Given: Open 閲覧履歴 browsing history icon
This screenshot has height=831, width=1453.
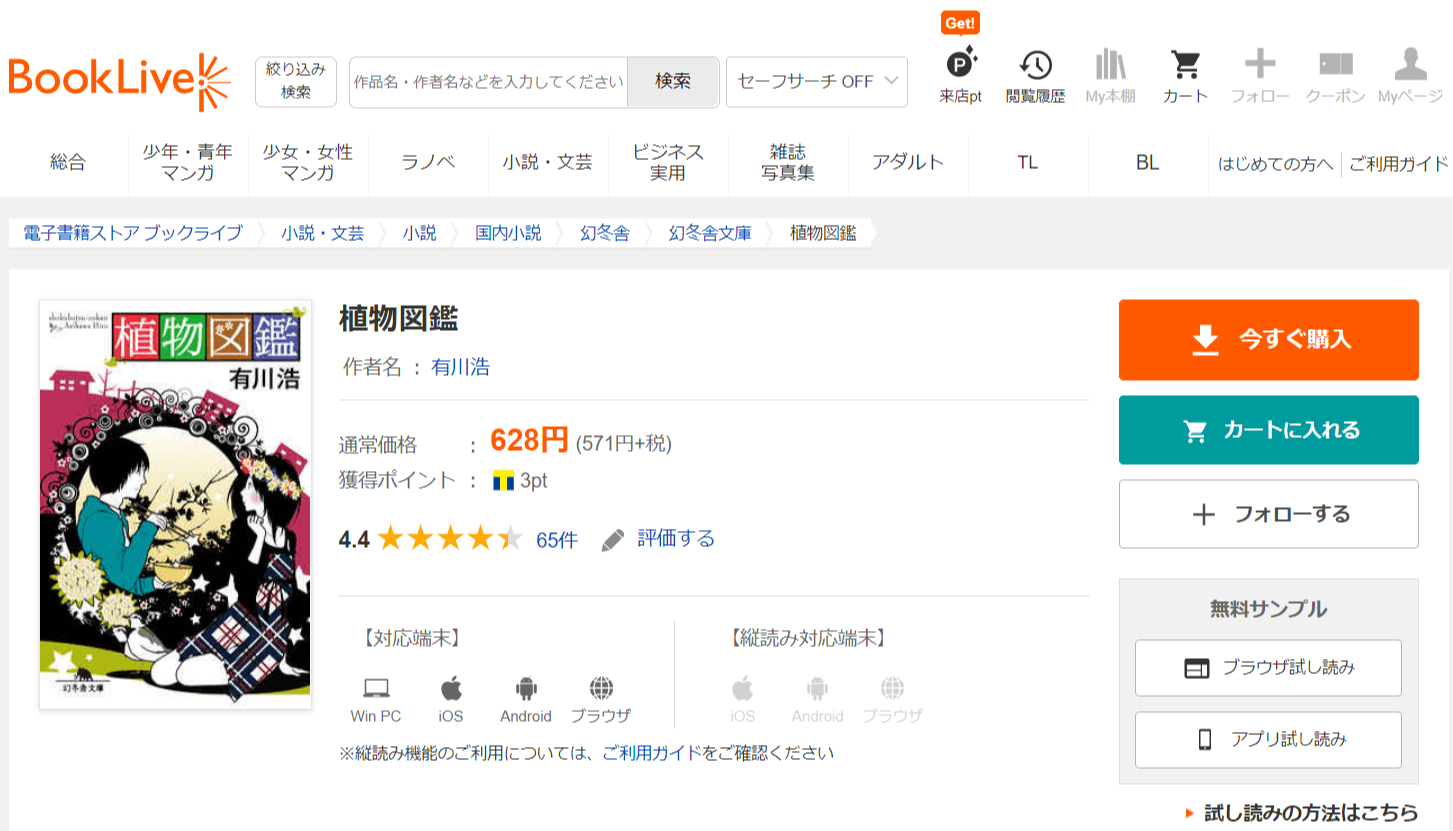Looking at the screenshot, I should (1035, 66).
